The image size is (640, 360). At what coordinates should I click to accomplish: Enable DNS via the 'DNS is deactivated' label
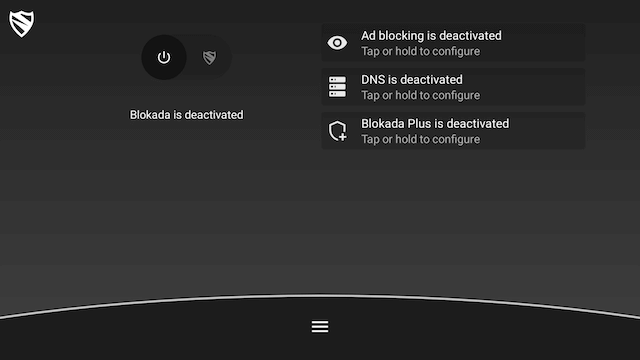[411, 80]
